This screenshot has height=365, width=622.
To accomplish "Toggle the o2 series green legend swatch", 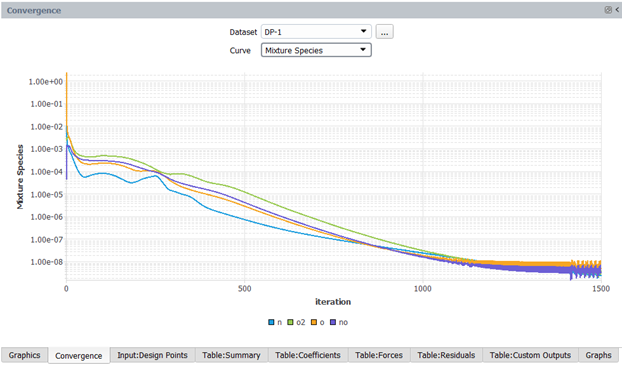I will (x=290, y=322).
